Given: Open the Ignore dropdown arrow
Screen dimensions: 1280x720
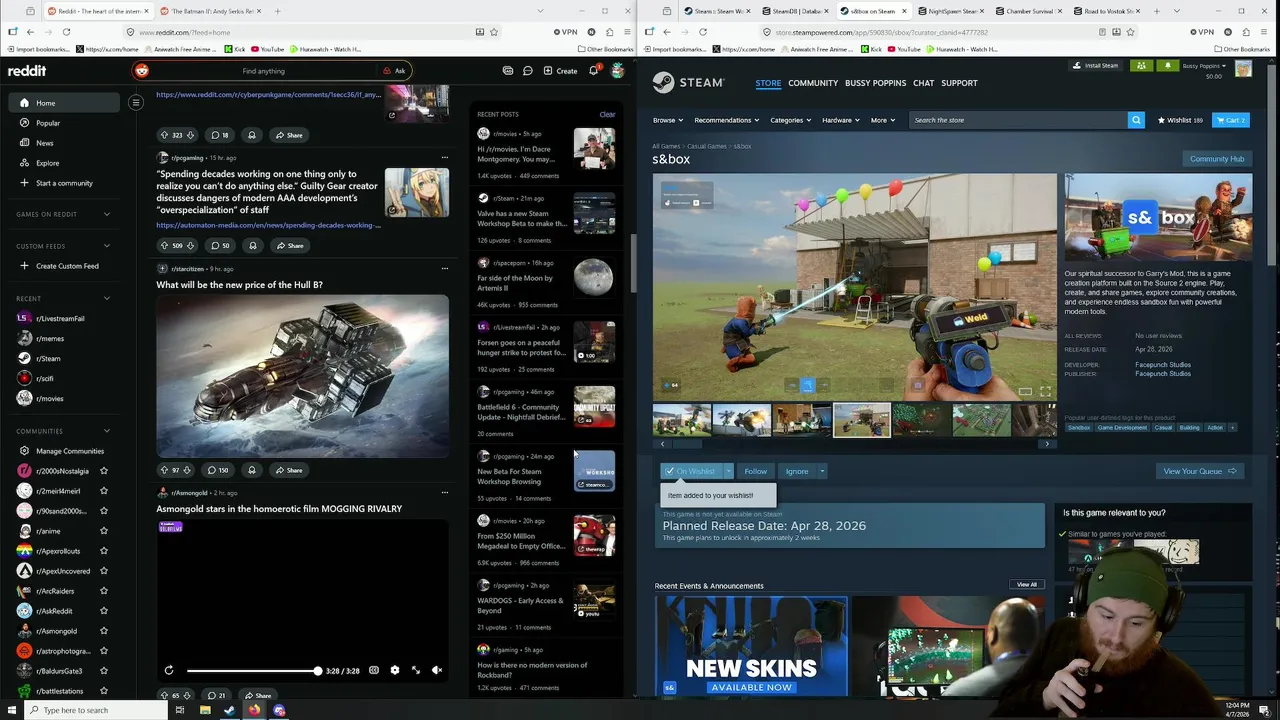Looking at the screenshot, I should (822, 471).
